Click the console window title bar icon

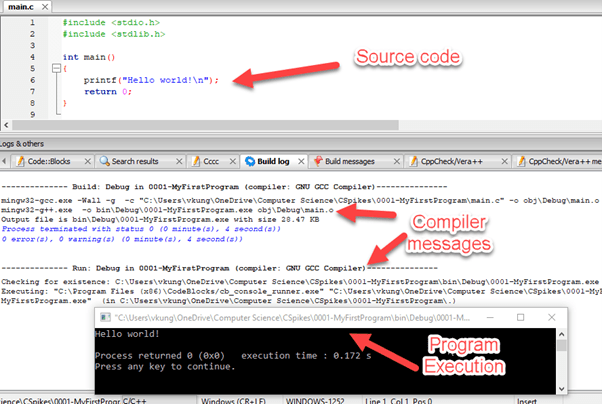point(103,317)
